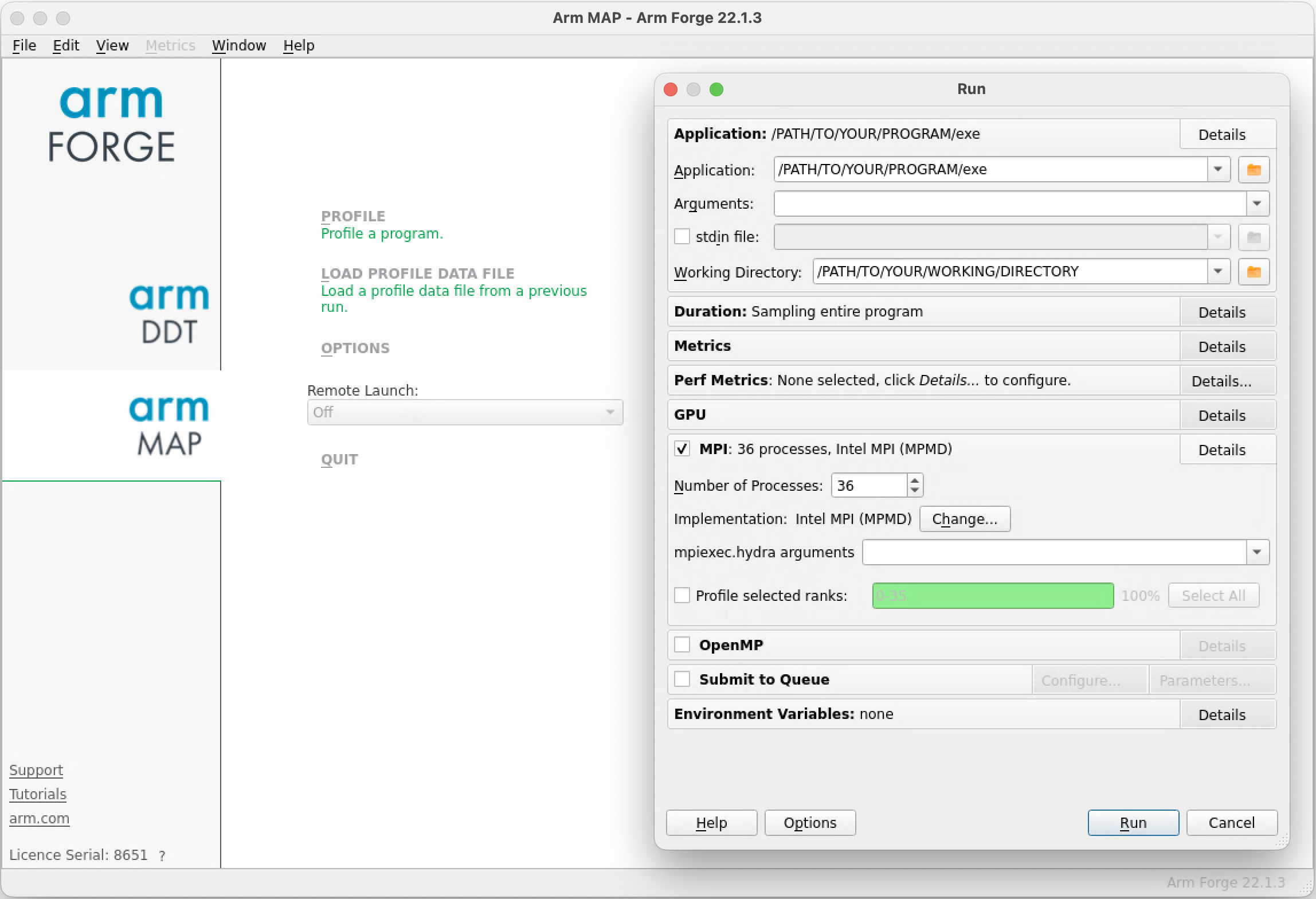This screenshot has height=899, width=1316.
Task: Open the mpiexec.hydra arguments dropdown
Action: 1258,552
